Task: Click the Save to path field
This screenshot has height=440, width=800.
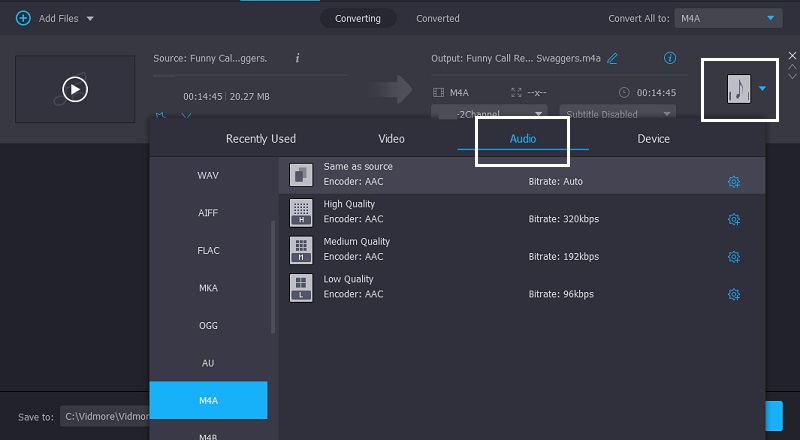Action: pyautogui.click(x=105, y=416)
